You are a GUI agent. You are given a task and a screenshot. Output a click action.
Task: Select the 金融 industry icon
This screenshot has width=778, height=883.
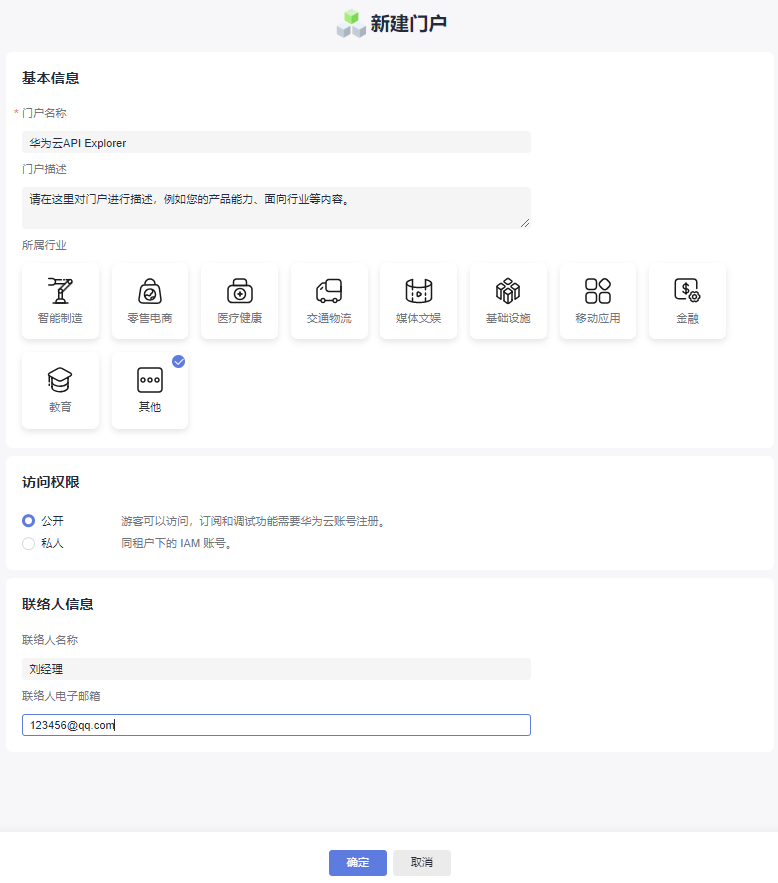click(x=687, y=301)
